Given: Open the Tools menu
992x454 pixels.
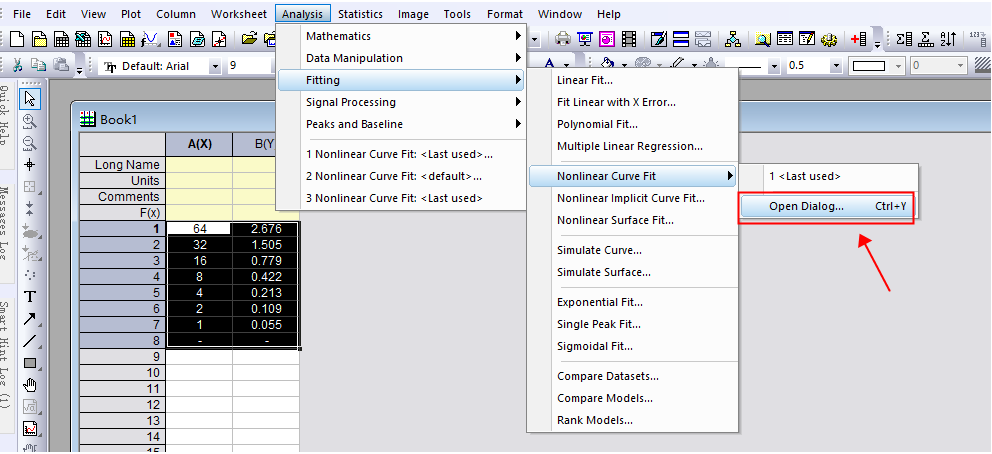Looking at the screenshot, I should (x=457, y=14).
